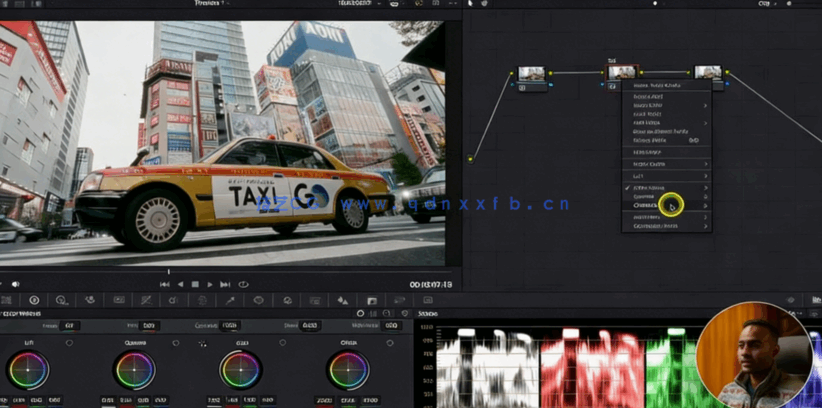Screen dimensions: 822x408
Task: Choose the highlighted Channels context menu entry
Action: (666, 205)
